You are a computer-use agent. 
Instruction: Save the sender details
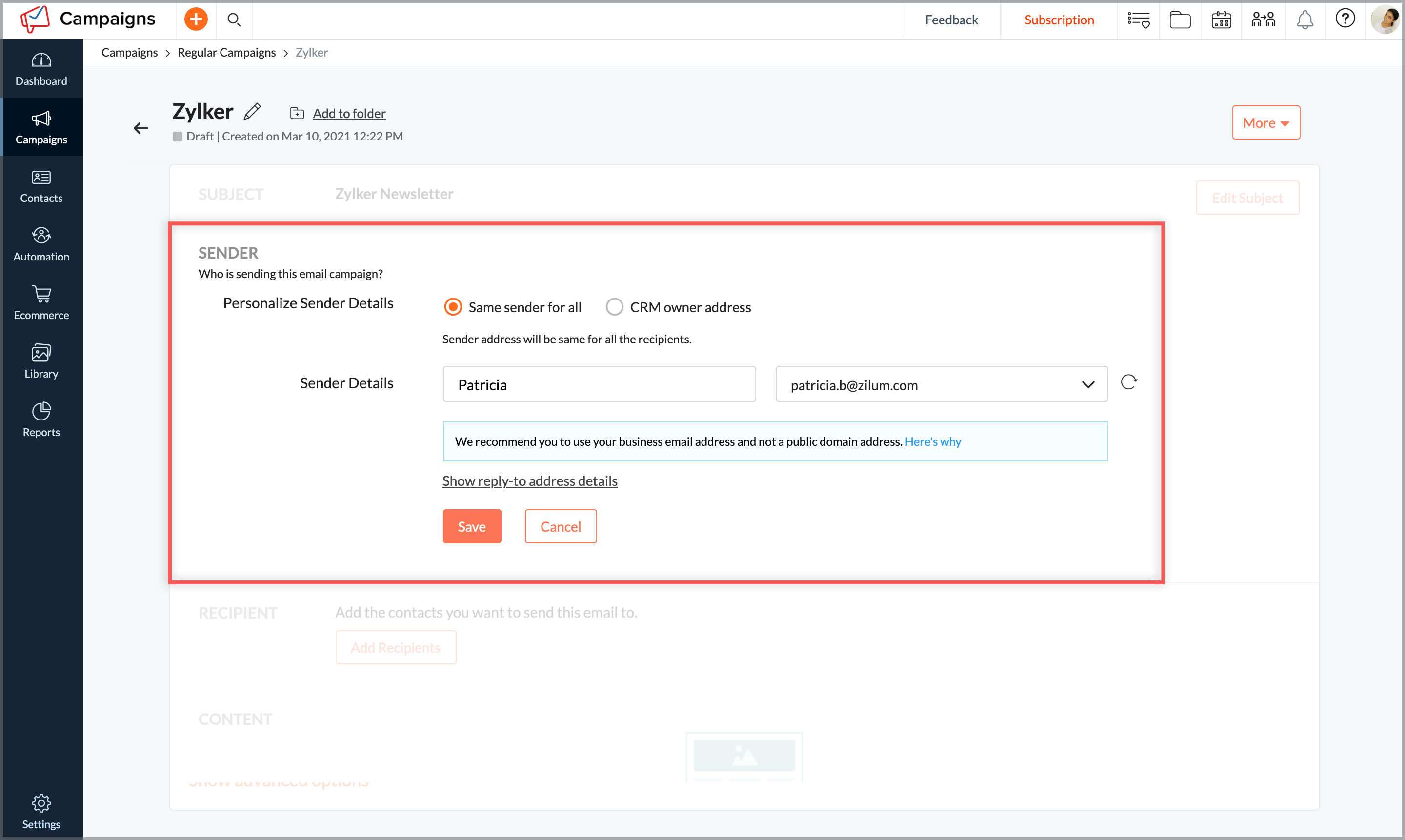472,526
